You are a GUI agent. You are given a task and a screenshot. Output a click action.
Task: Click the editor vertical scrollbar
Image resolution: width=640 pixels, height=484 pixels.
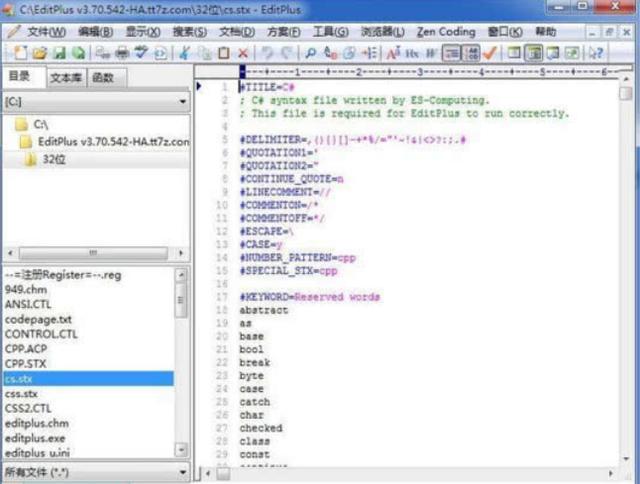coord(625,270)
